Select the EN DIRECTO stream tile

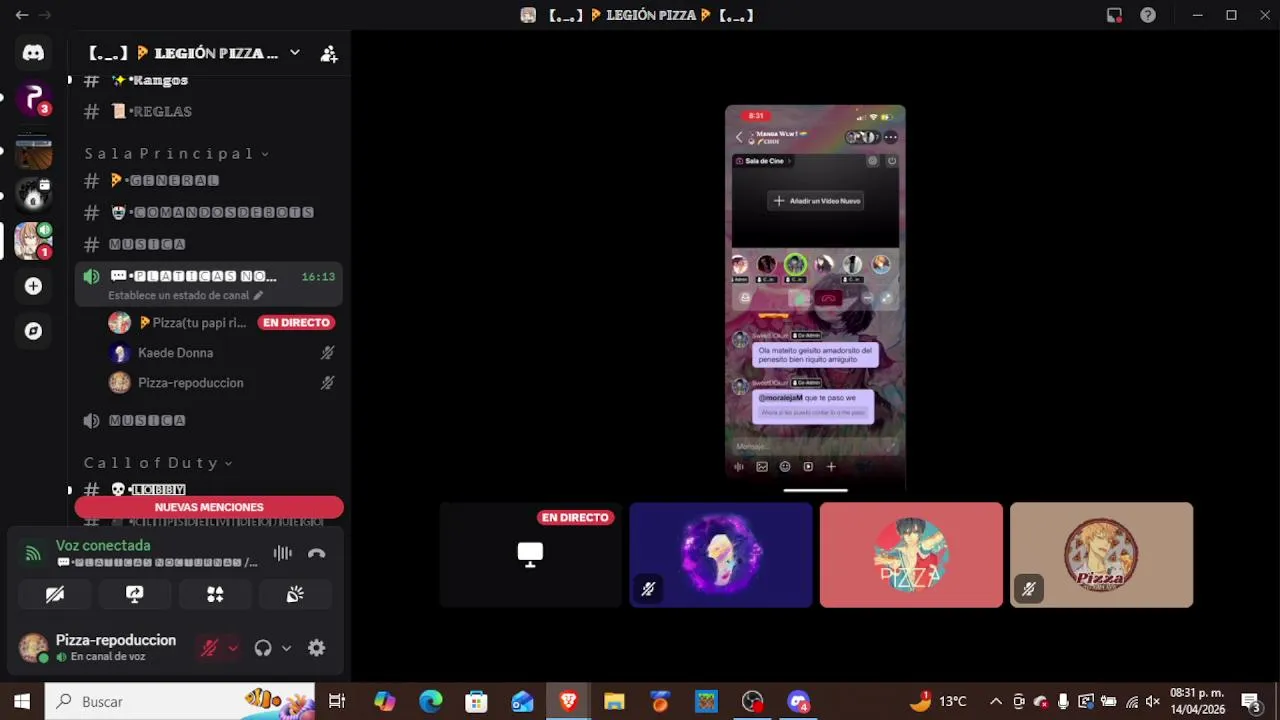click(x=531, y=555)
